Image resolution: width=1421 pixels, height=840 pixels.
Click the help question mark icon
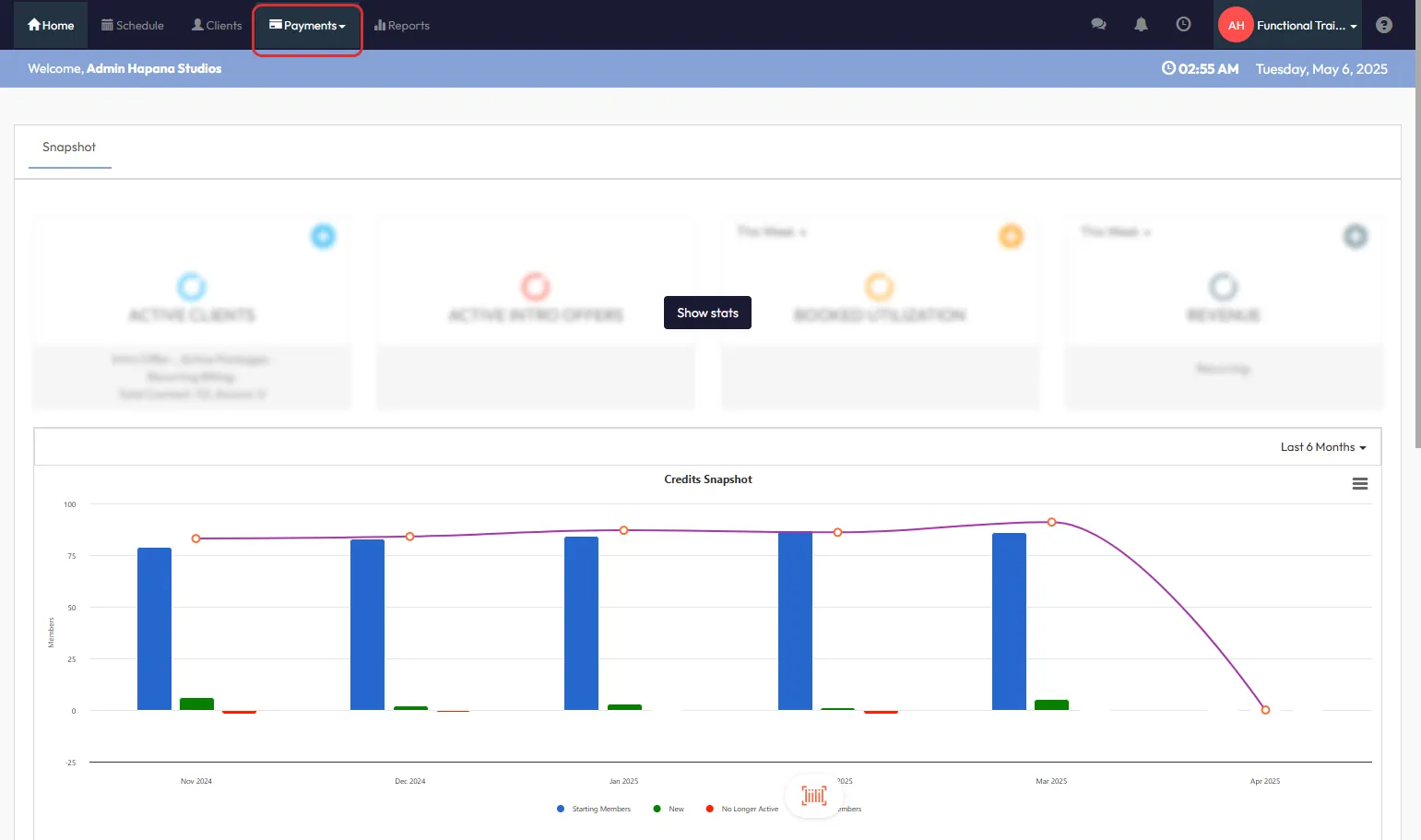click(1383, 25)
